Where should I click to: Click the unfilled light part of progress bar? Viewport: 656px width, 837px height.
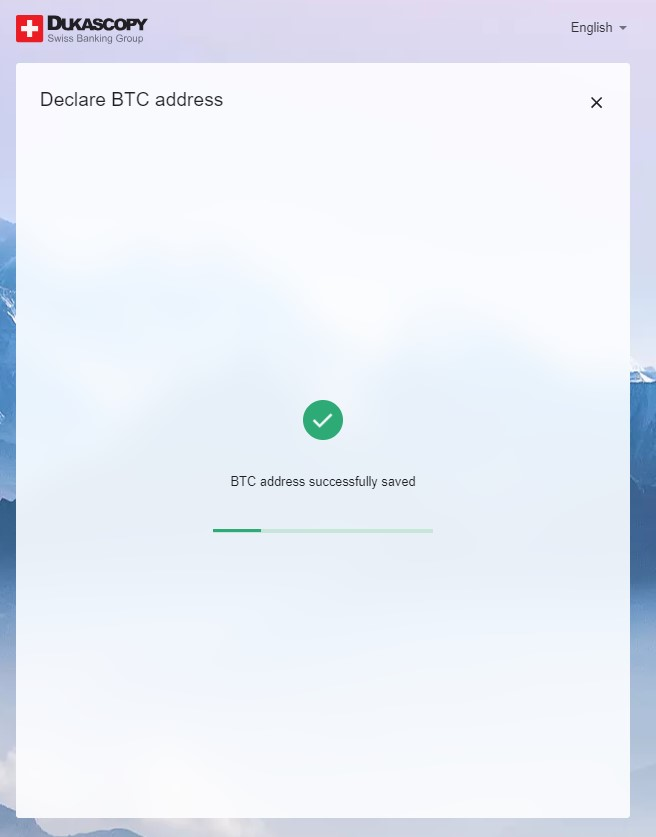coord(347,531)
